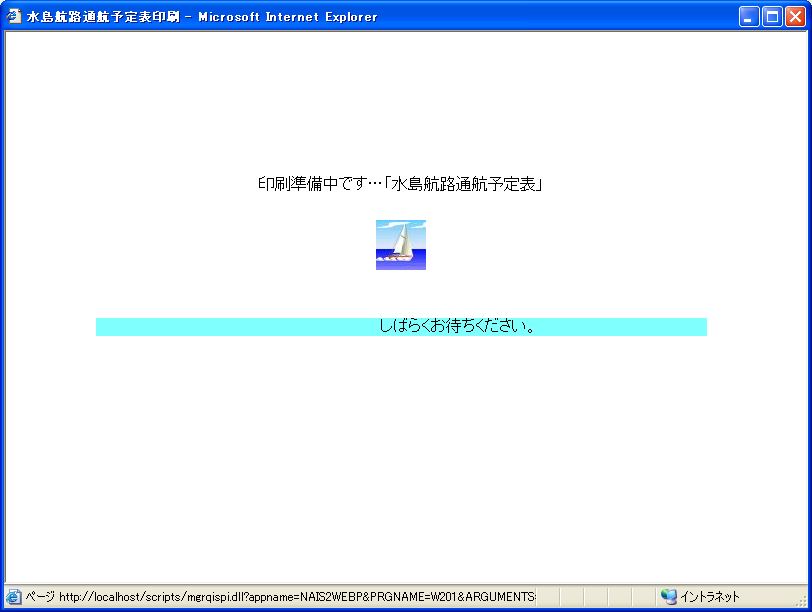
Task: Click the first empty status bar pane
Action: point(549,597)
